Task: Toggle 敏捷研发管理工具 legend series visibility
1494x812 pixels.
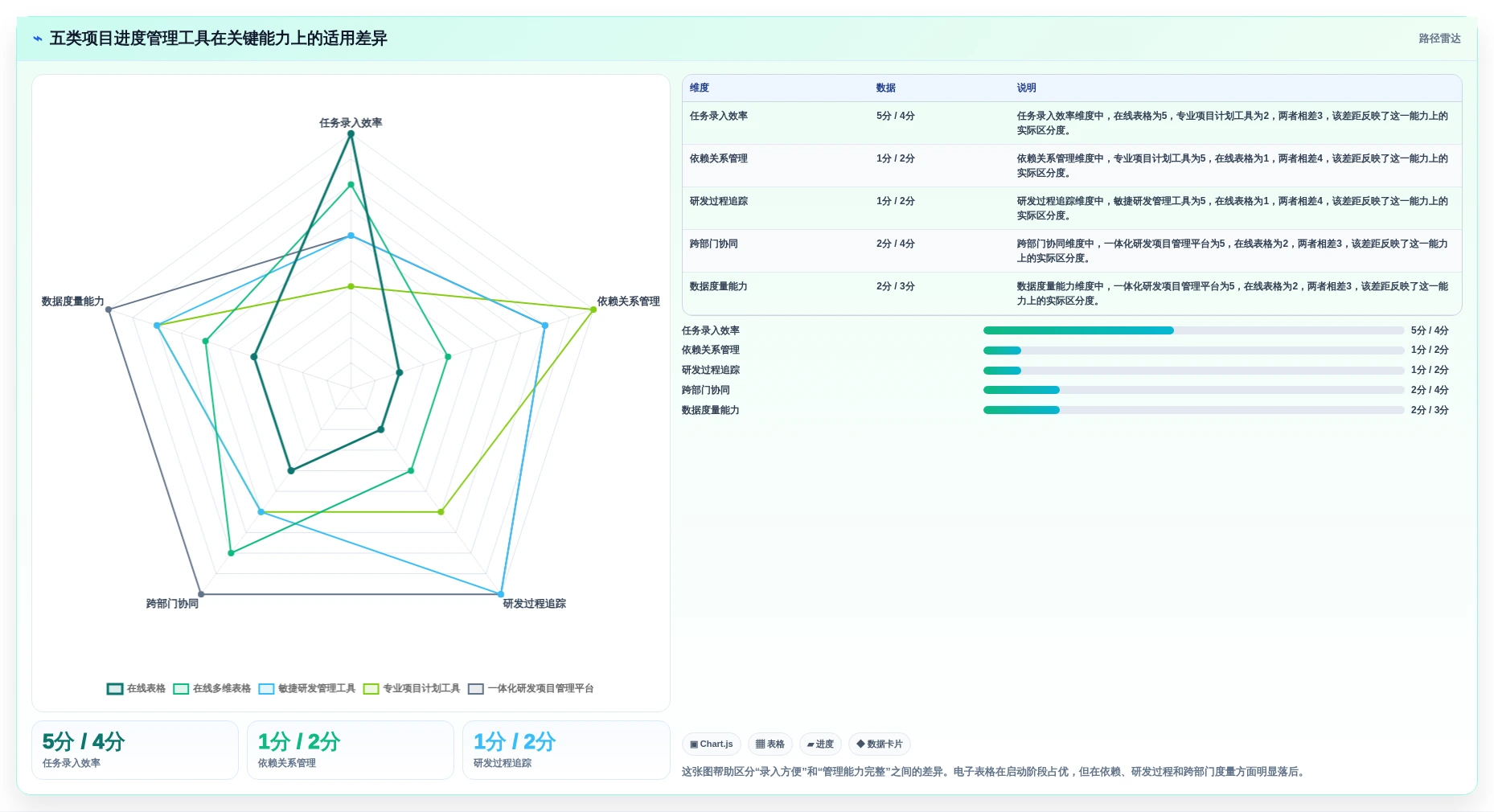Action: (306, 688)
